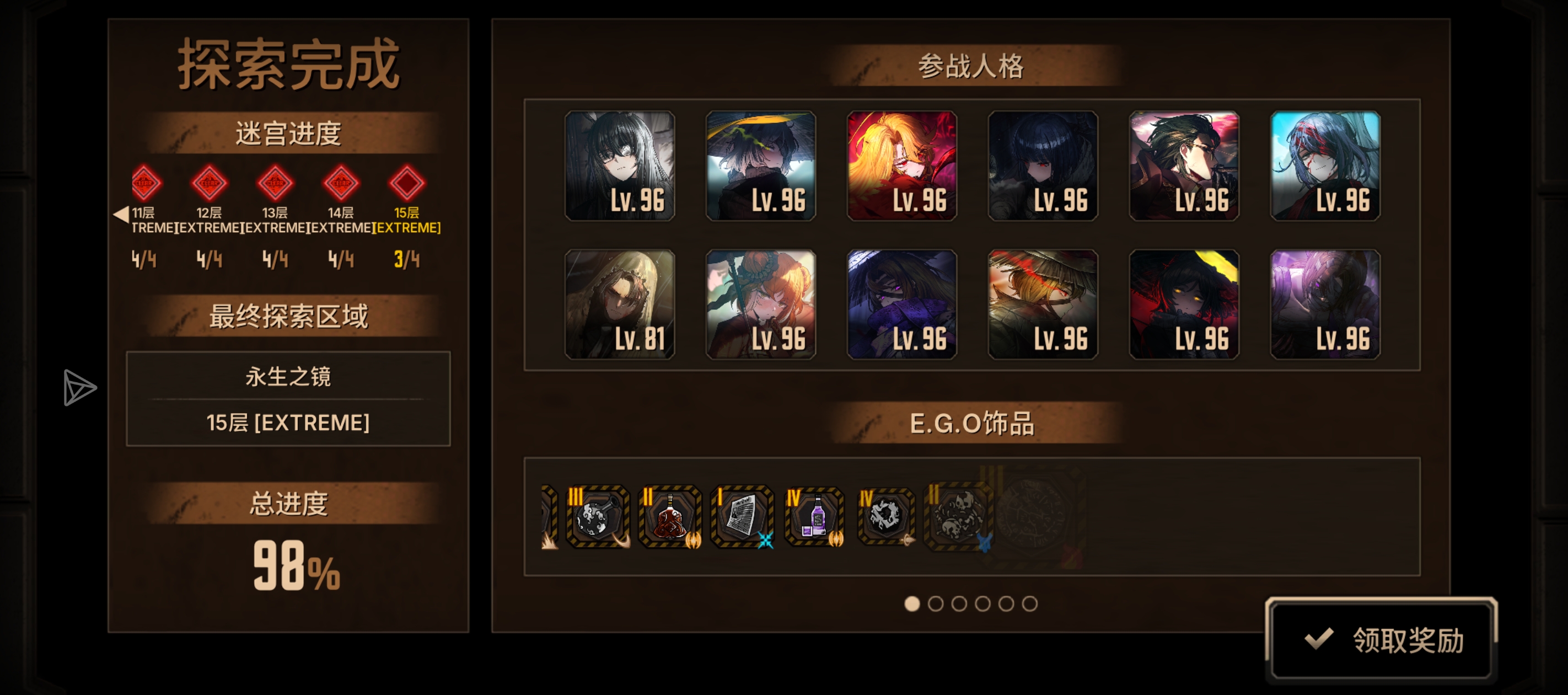
Task: Open the 永生之镜 final area box
Action: pyautogui.click(x=288, y=398)
